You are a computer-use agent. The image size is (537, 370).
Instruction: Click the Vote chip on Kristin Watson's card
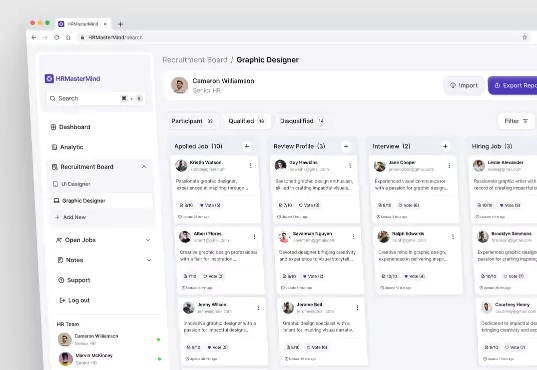pyautogui.click(x=210, y=205)
